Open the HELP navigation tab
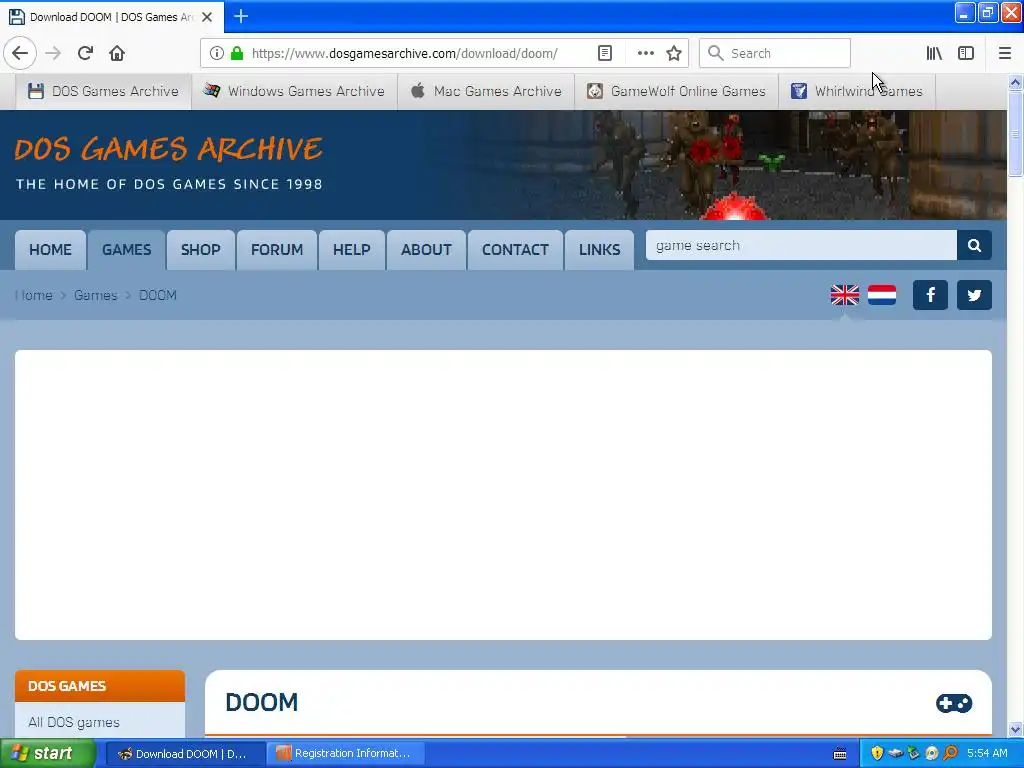 (351, 249)
